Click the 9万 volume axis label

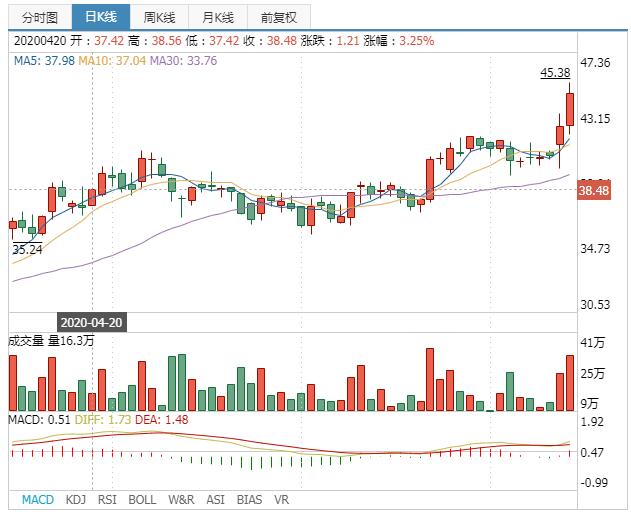coord(589,403)
